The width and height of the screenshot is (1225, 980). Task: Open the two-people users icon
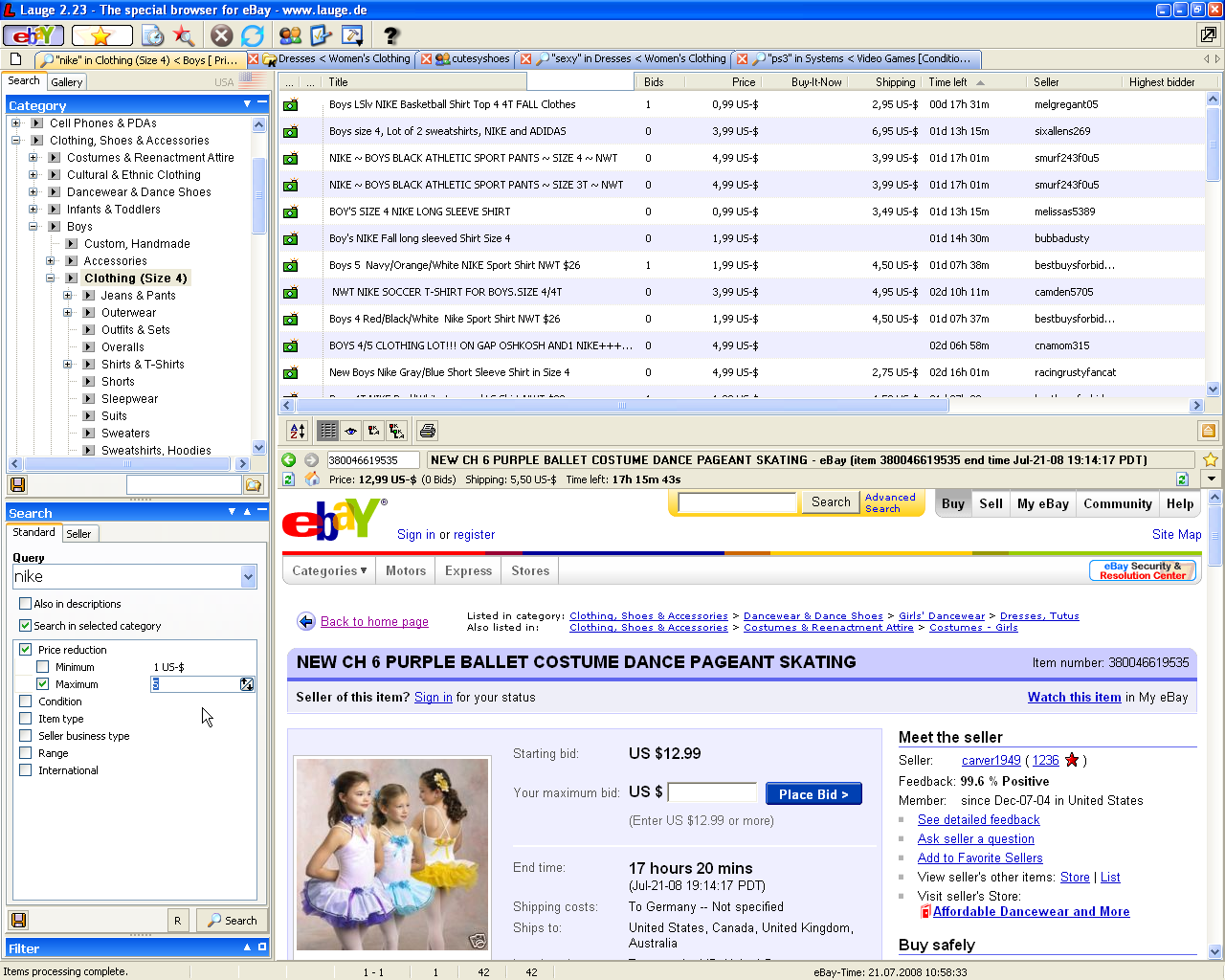pos(290,36)
